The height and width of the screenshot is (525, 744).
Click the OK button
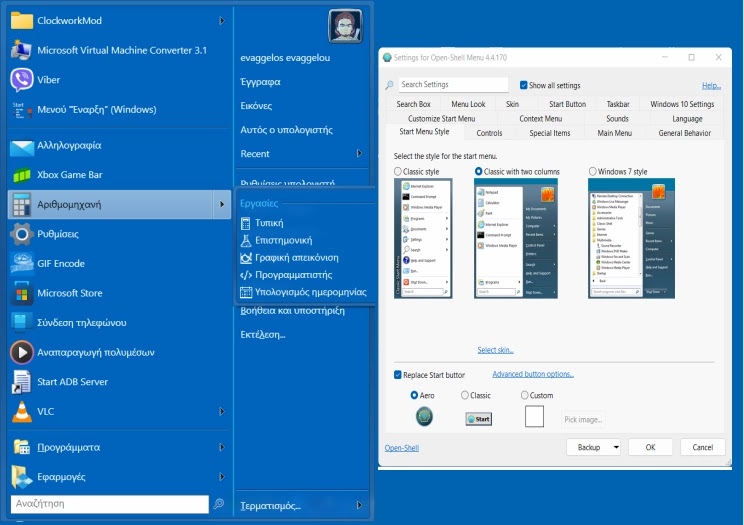pos(650,447)
